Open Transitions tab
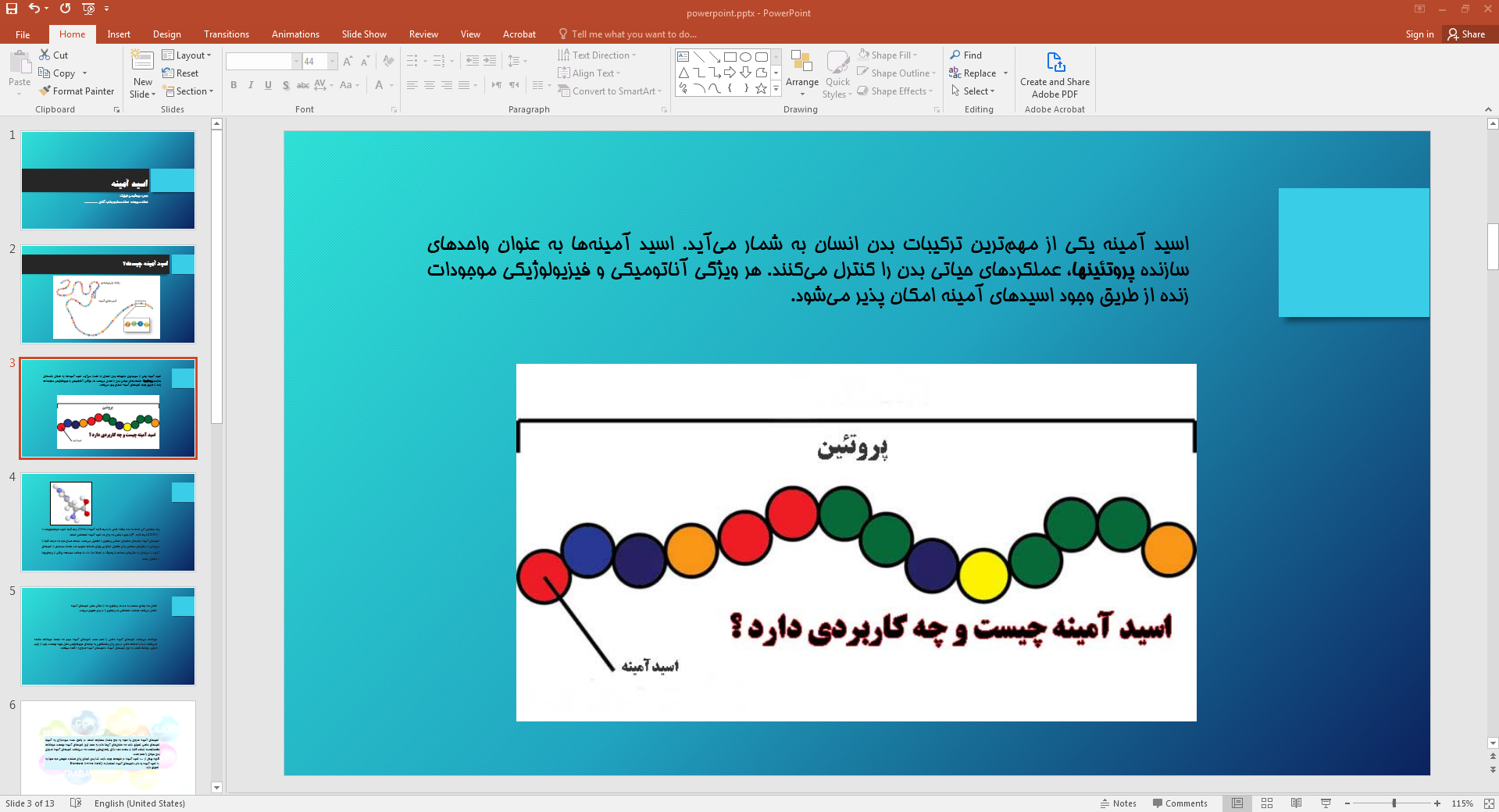 click(x=227, y=34)
